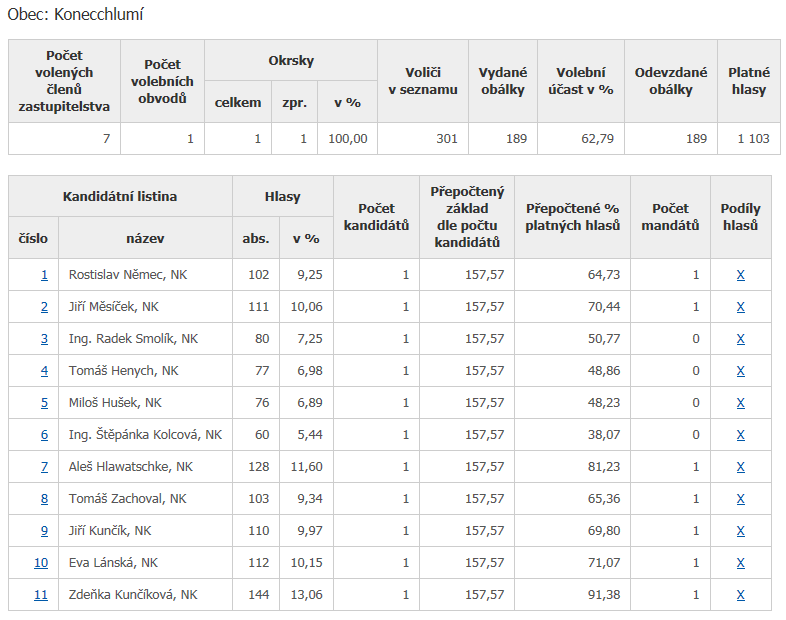The image size is (786, 620).
Task: Open candidate list number 5 link
Action: tap(44, 403)
